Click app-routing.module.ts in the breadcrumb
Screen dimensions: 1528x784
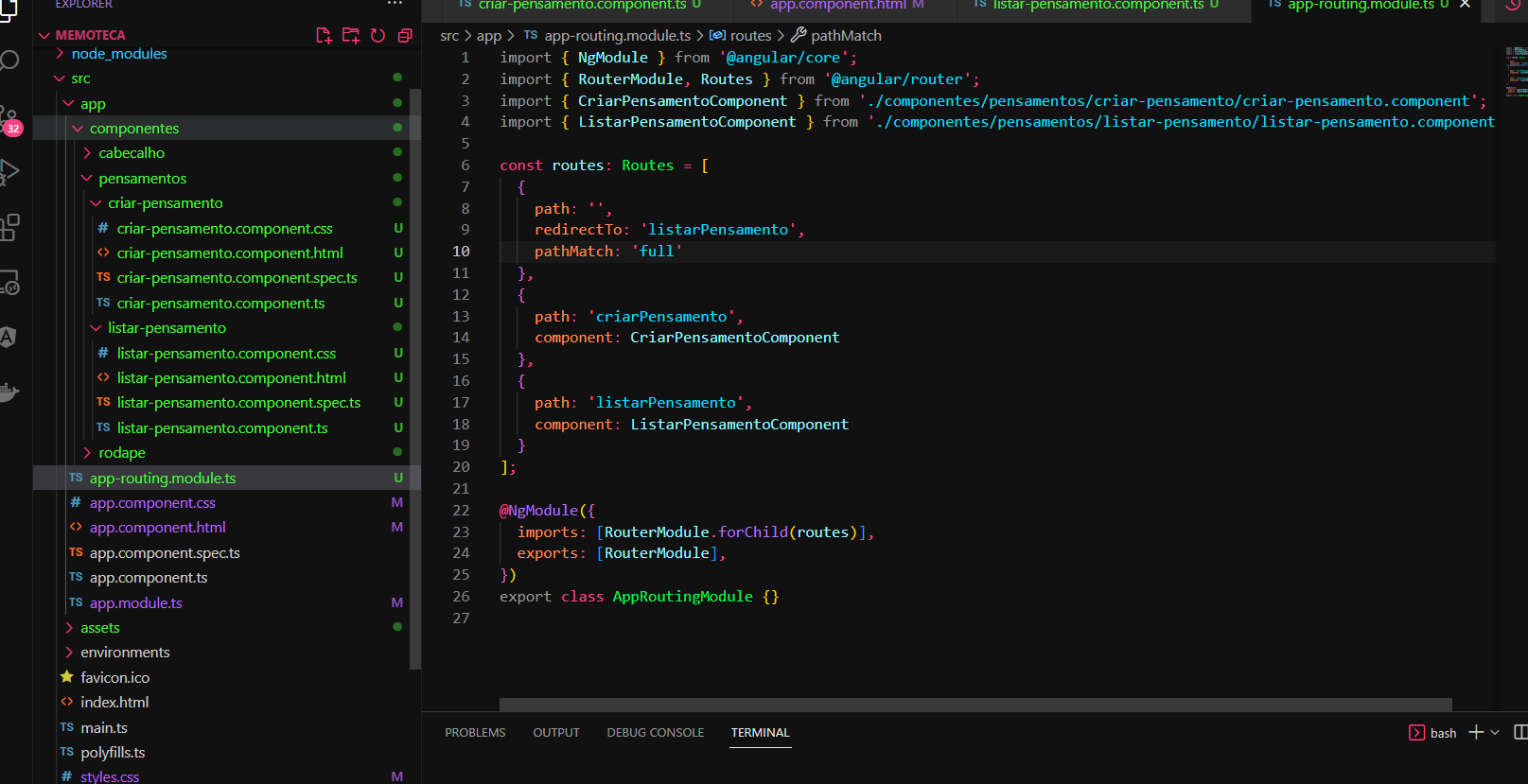click(617, 36)
